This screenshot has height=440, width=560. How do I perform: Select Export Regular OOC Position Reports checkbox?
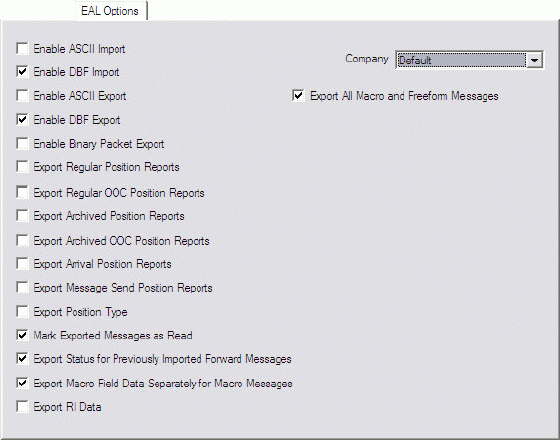(22, 192)
